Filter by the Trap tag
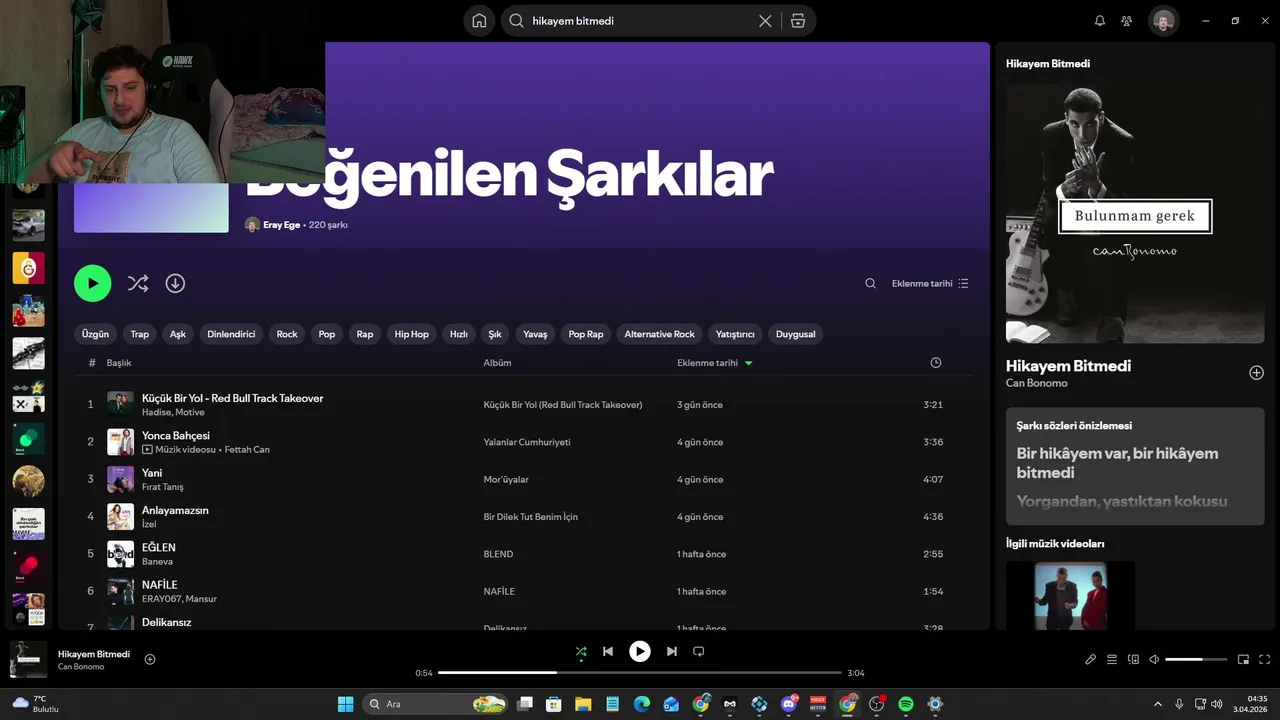 [x=140, y=334]
